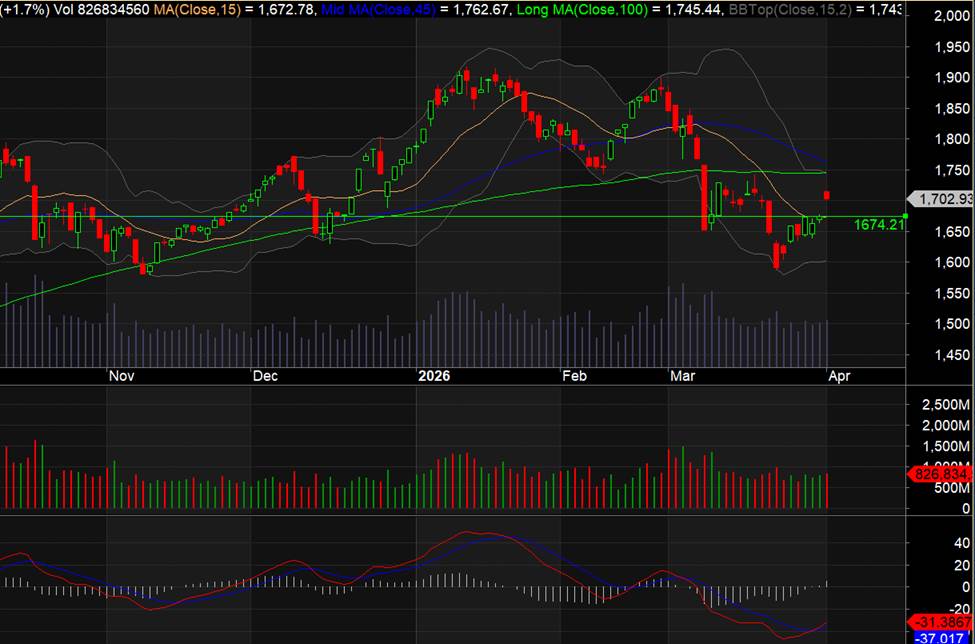
Task: Click the 1,850 price axis label
Action: pos(951,109)
